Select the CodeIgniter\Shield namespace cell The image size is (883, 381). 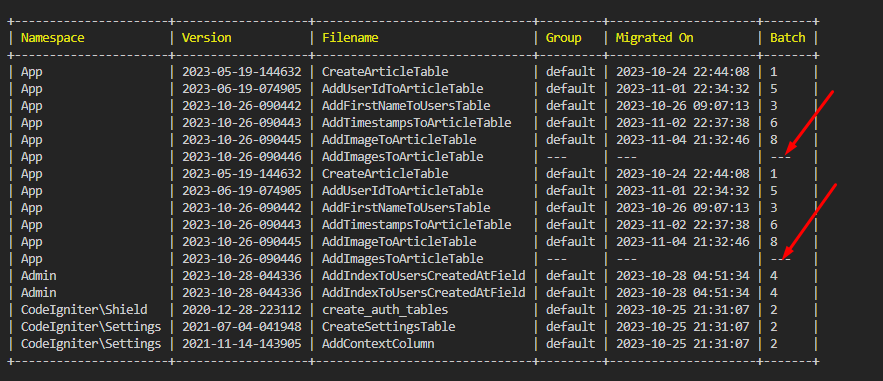point(84,310)
